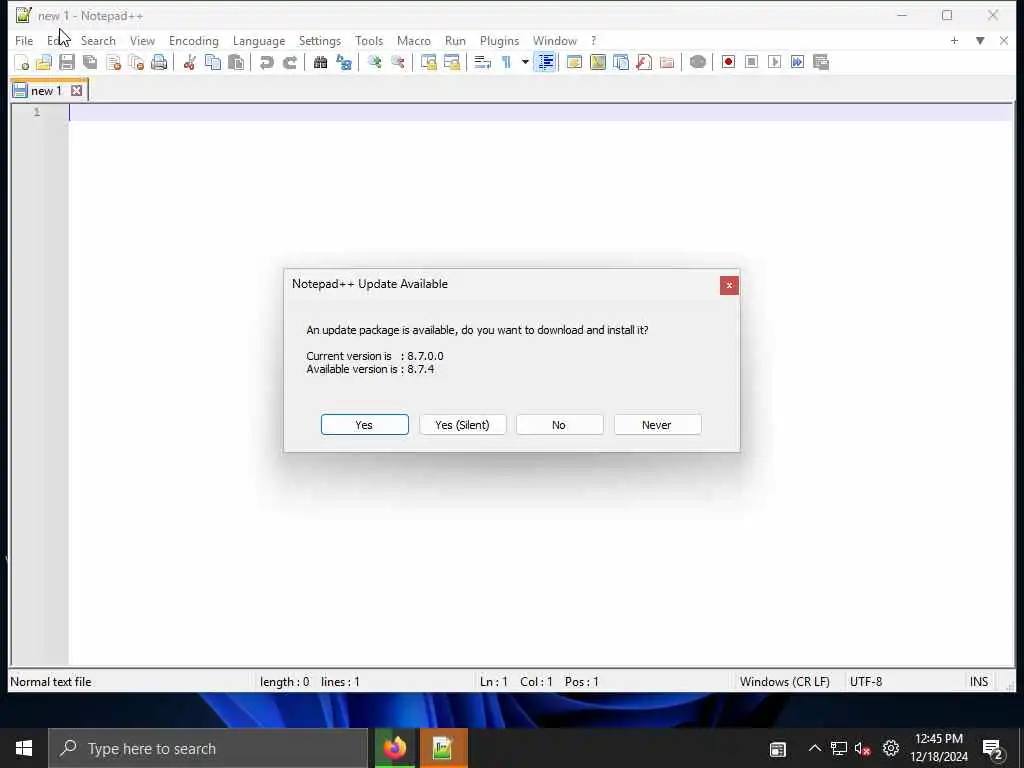Screen dimensions: 1024x768
Task: Click the Yes (Silent) button
Action: point(462,424)
